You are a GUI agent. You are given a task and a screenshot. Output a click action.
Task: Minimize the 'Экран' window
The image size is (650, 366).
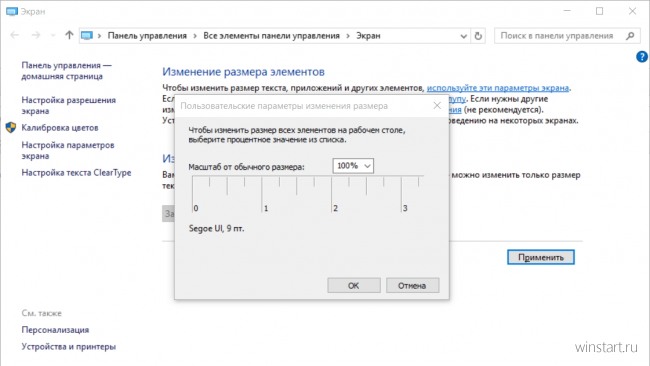click(x=567, y=11)
